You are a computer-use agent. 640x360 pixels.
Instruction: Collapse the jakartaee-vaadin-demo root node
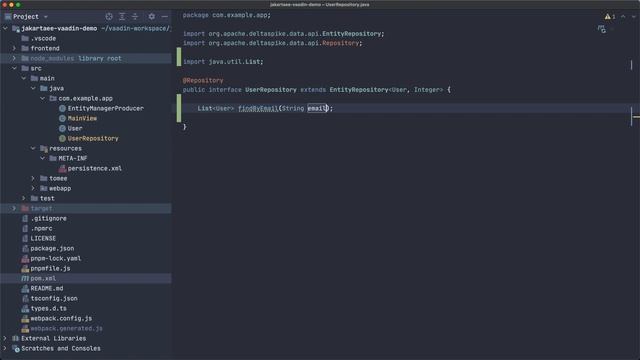[x=5, y=28]
